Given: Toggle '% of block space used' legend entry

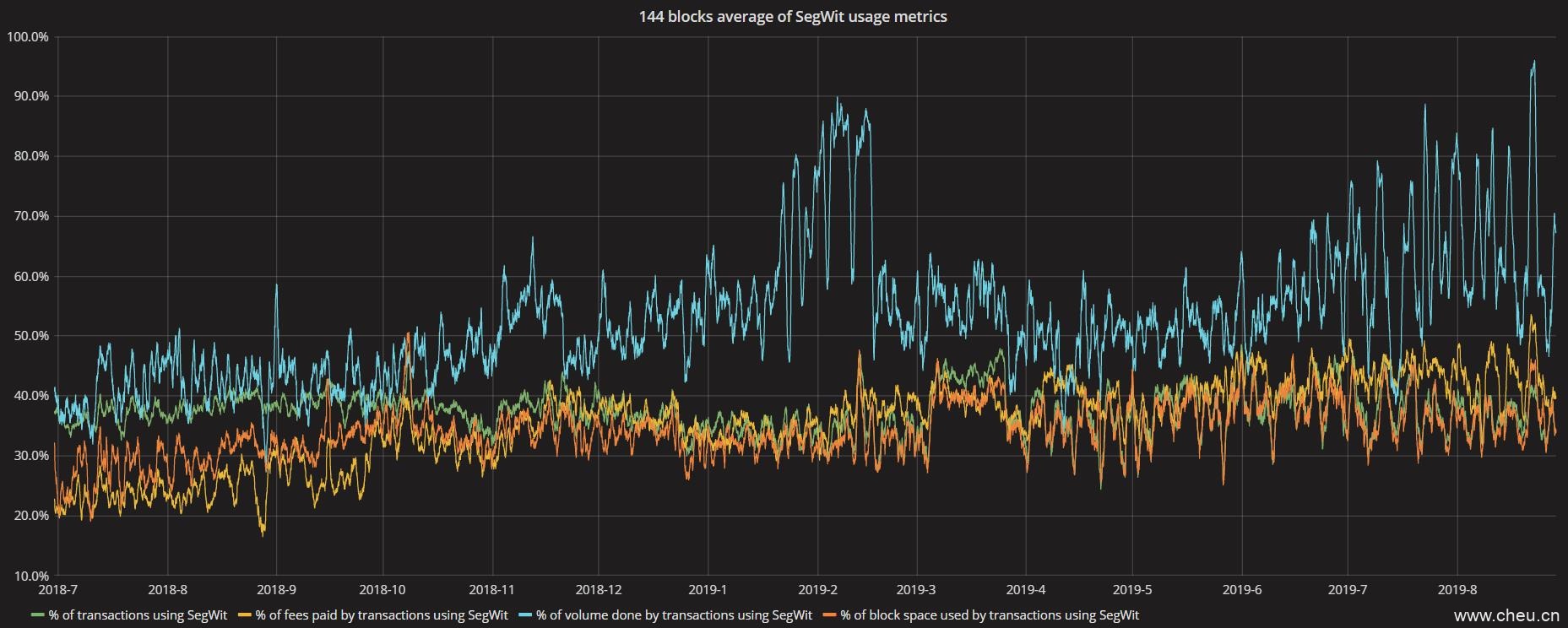Looking at the screenshot, I should 990,615.
